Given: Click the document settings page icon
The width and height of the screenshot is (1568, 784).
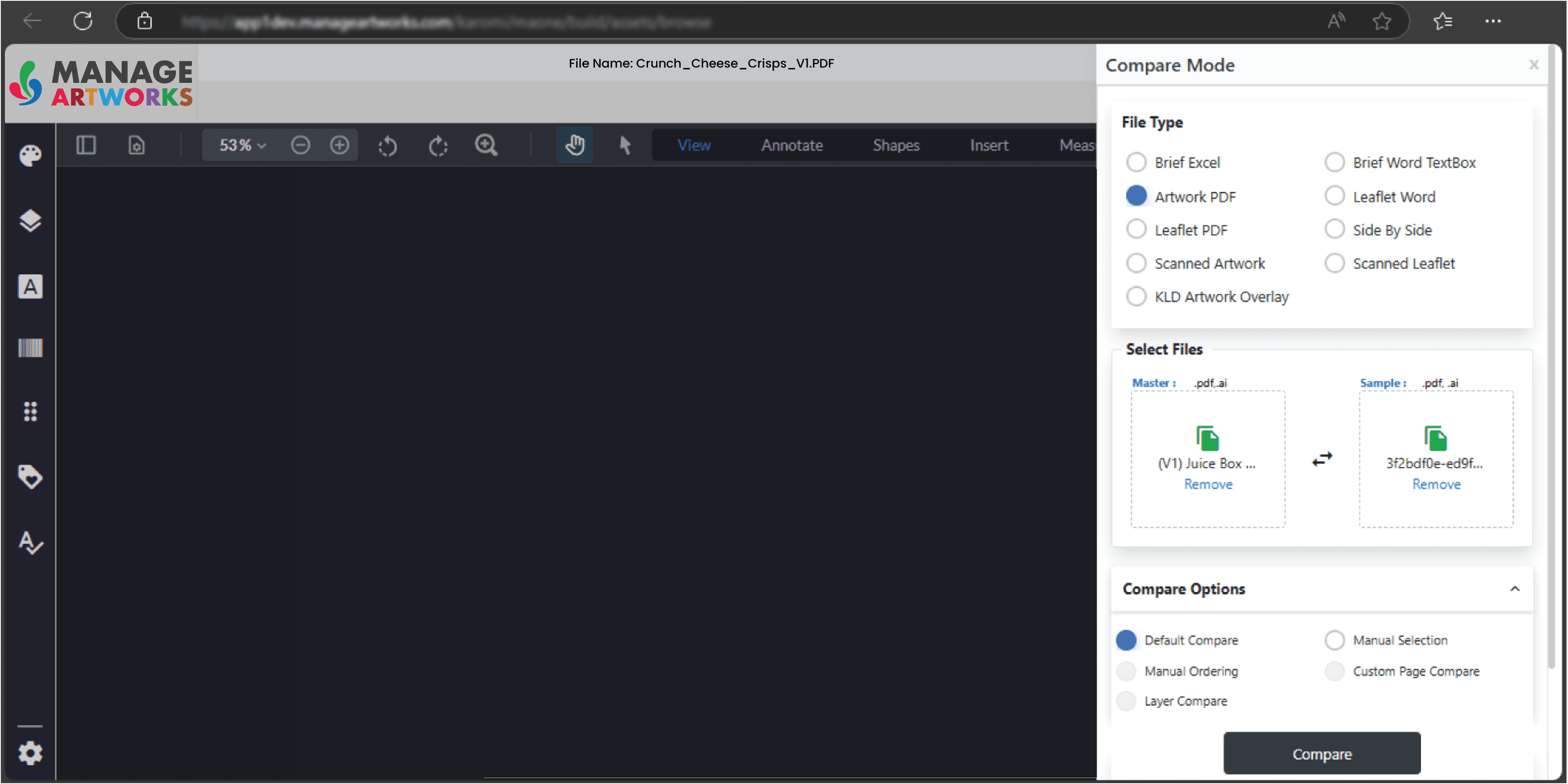Looking at the screenshot, I should (136, 145).
